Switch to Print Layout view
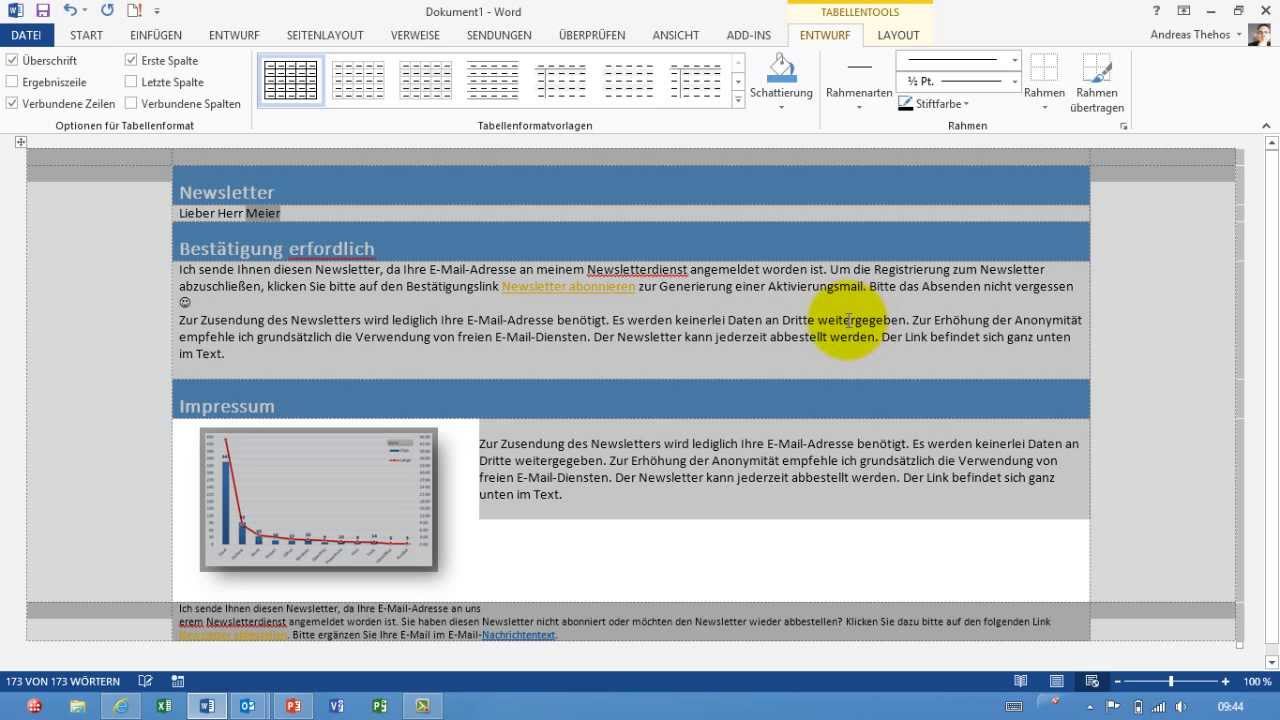The image size is (1280, 720). tap(1057, 681)
